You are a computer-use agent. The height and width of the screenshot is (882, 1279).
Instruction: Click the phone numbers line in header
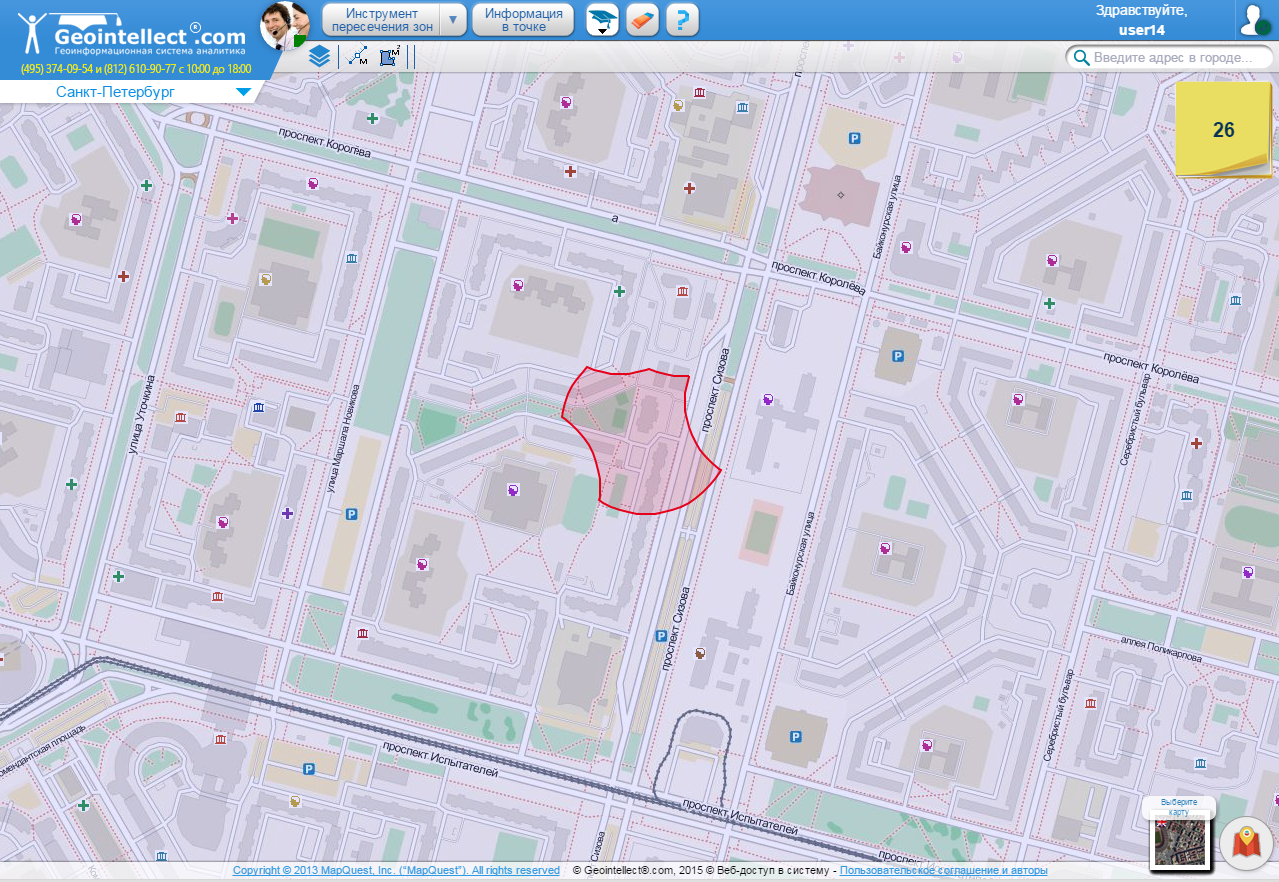coord(136,69)
